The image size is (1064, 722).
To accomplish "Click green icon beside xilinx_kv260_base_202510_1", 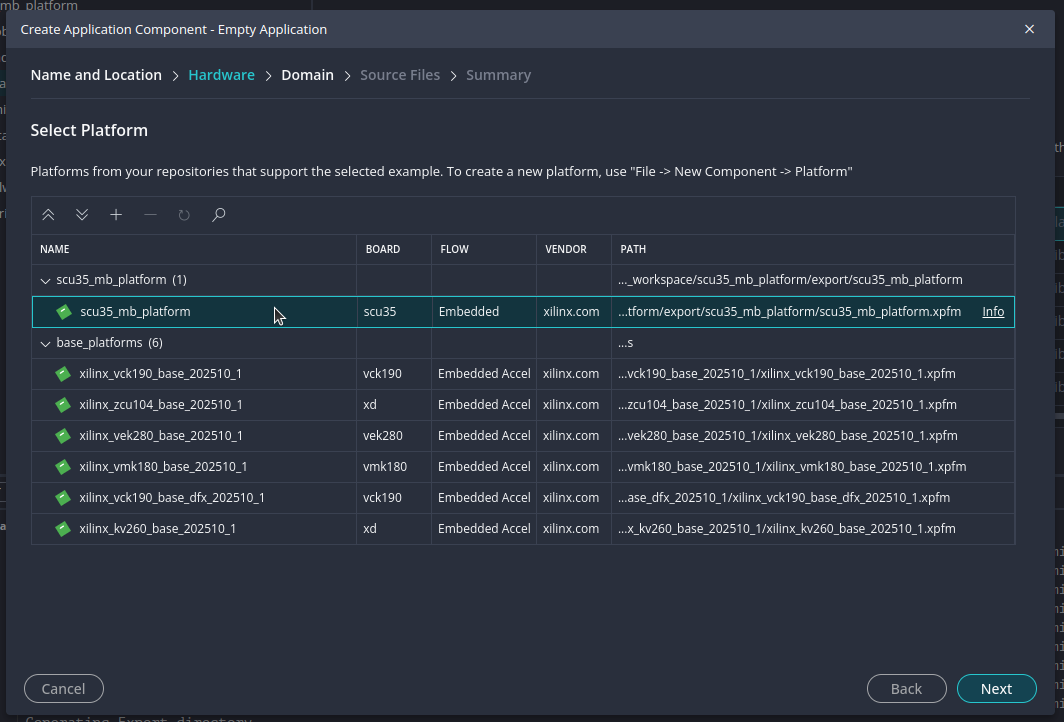I will pyautogui.click(x=64, y=529).
